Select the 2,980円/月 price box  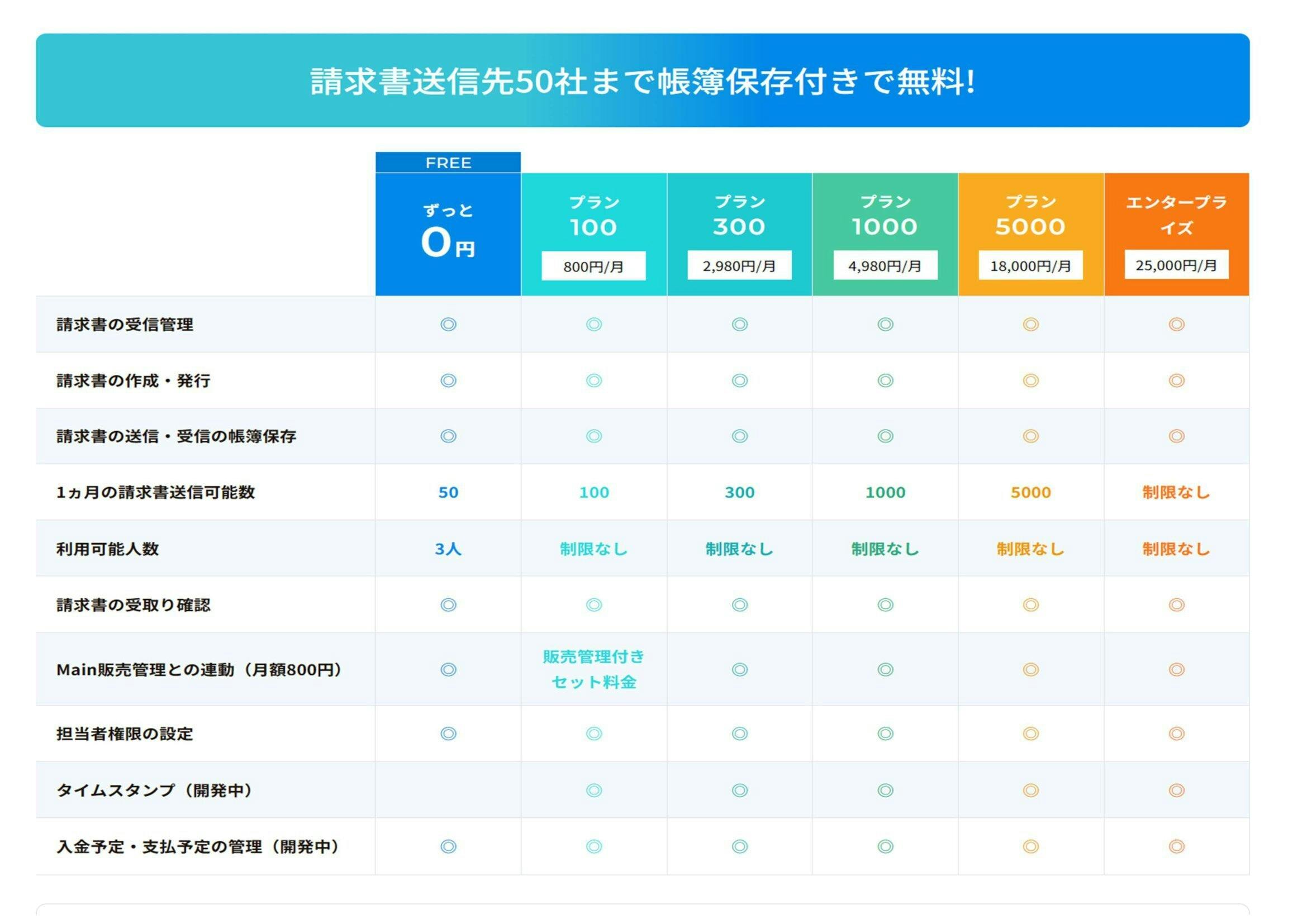(x=739, y=265)
